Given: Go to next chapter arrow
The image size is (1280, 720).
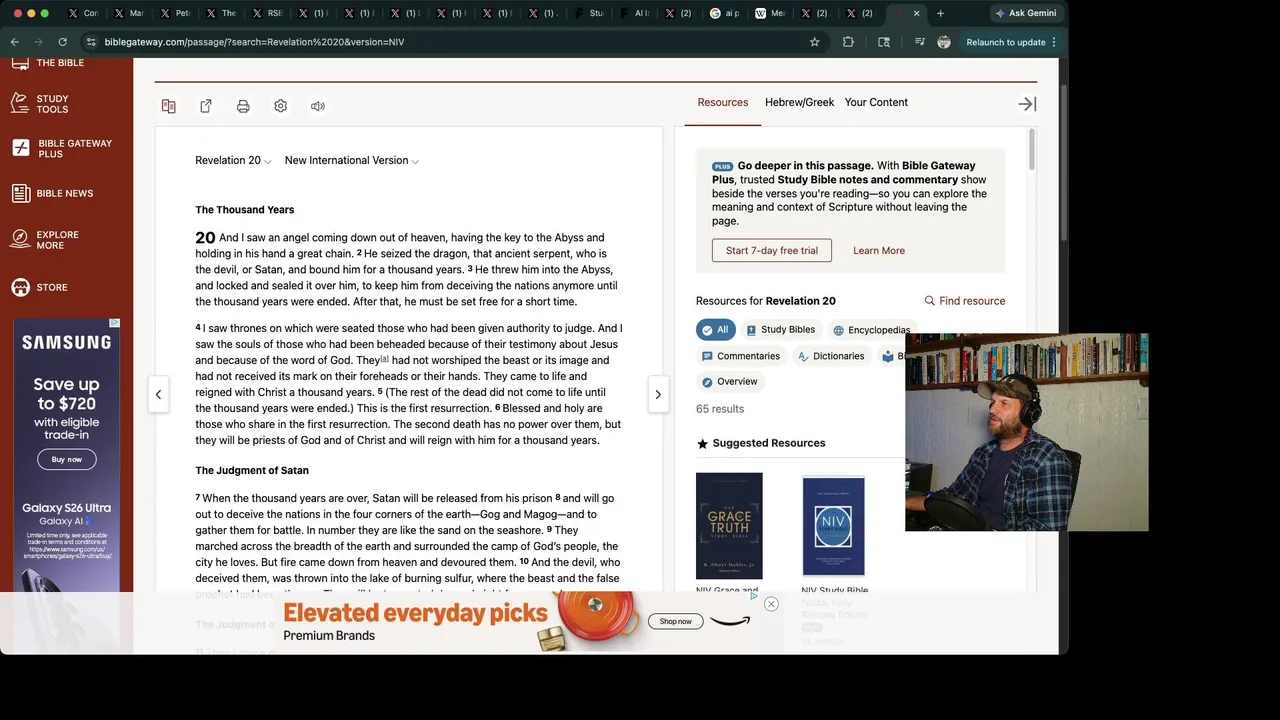Looking at the screenshot, I should click(658, 394).
